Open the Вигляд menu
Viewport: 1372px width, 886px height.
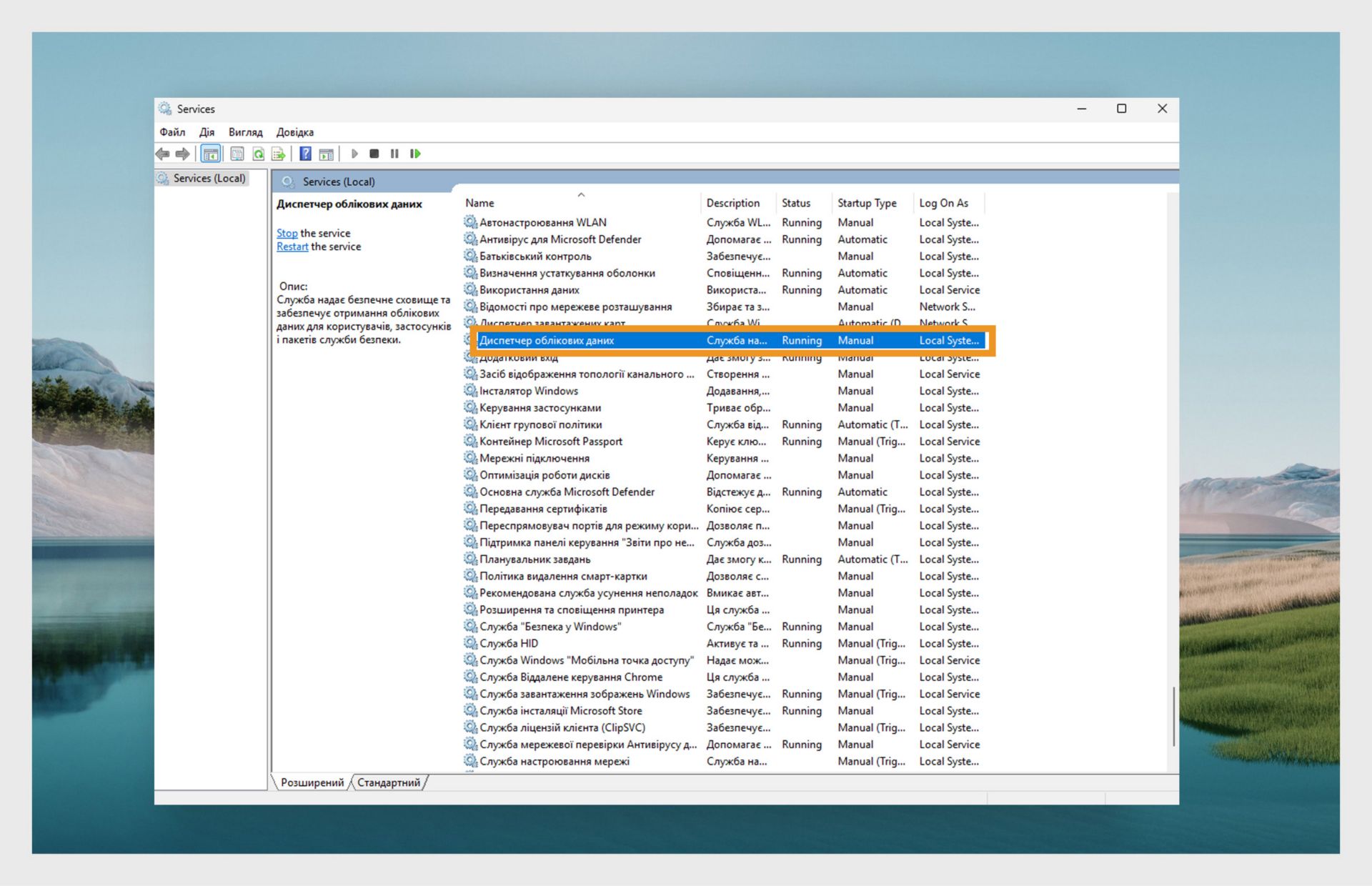pos(245,132)
